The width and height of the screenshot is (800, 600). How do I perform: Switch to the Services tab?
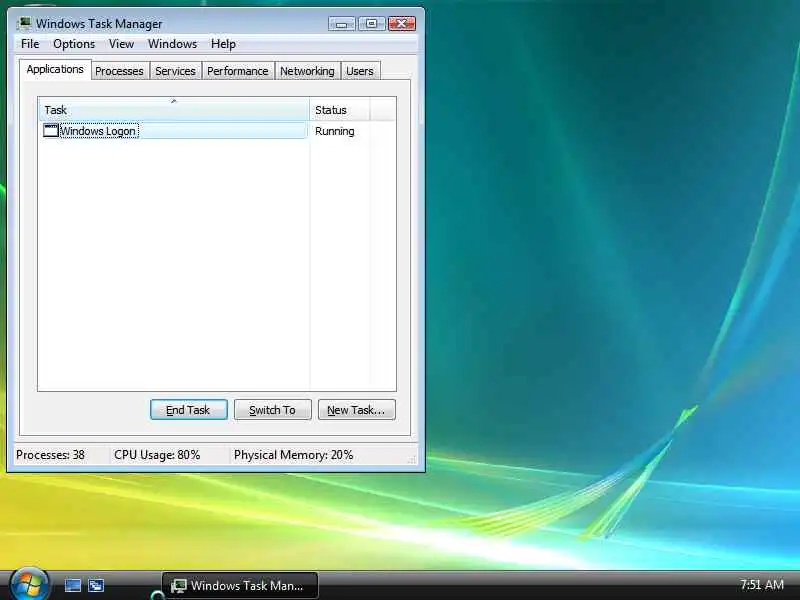click(176, 71)
